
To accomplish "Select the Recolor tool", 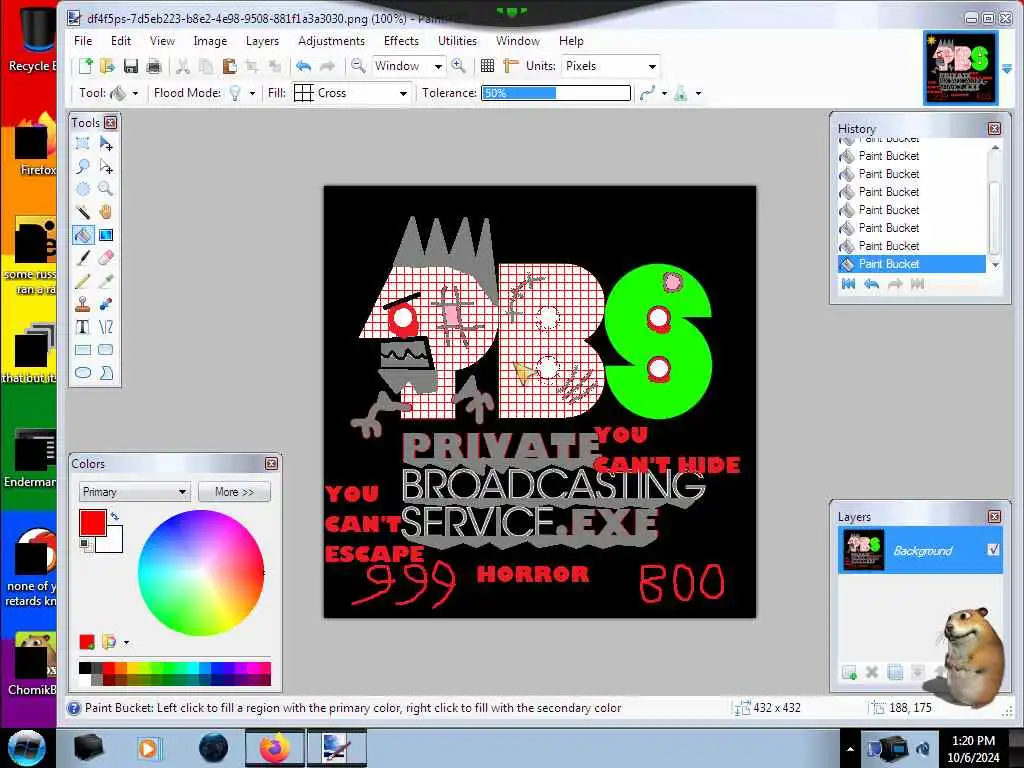I will [x=106, y=304].
